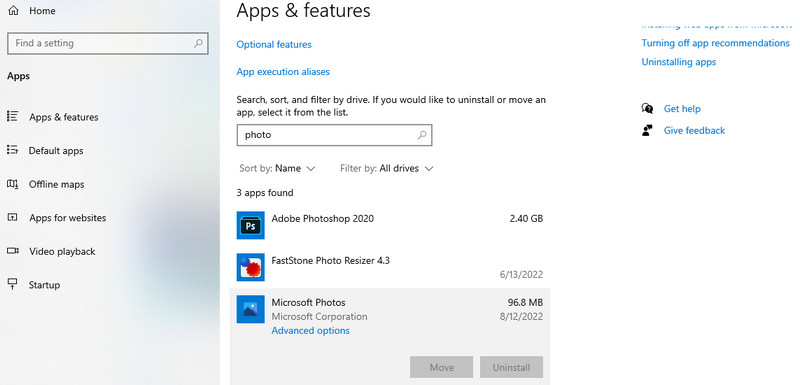This screenshot has width=800, height=385.
Task: Click the Adobe Photoshop 2020 app icon
Action: click(x=251, y=225)
